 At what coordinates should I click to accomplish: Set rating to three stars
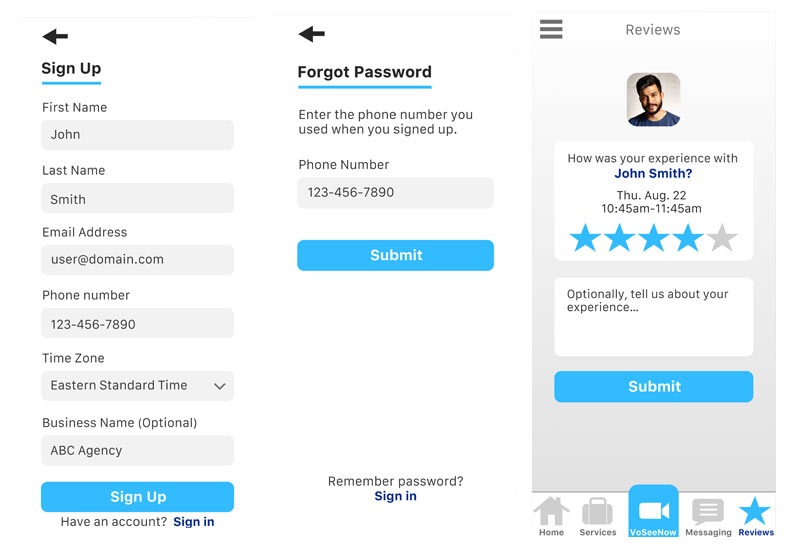coord(653,238)
